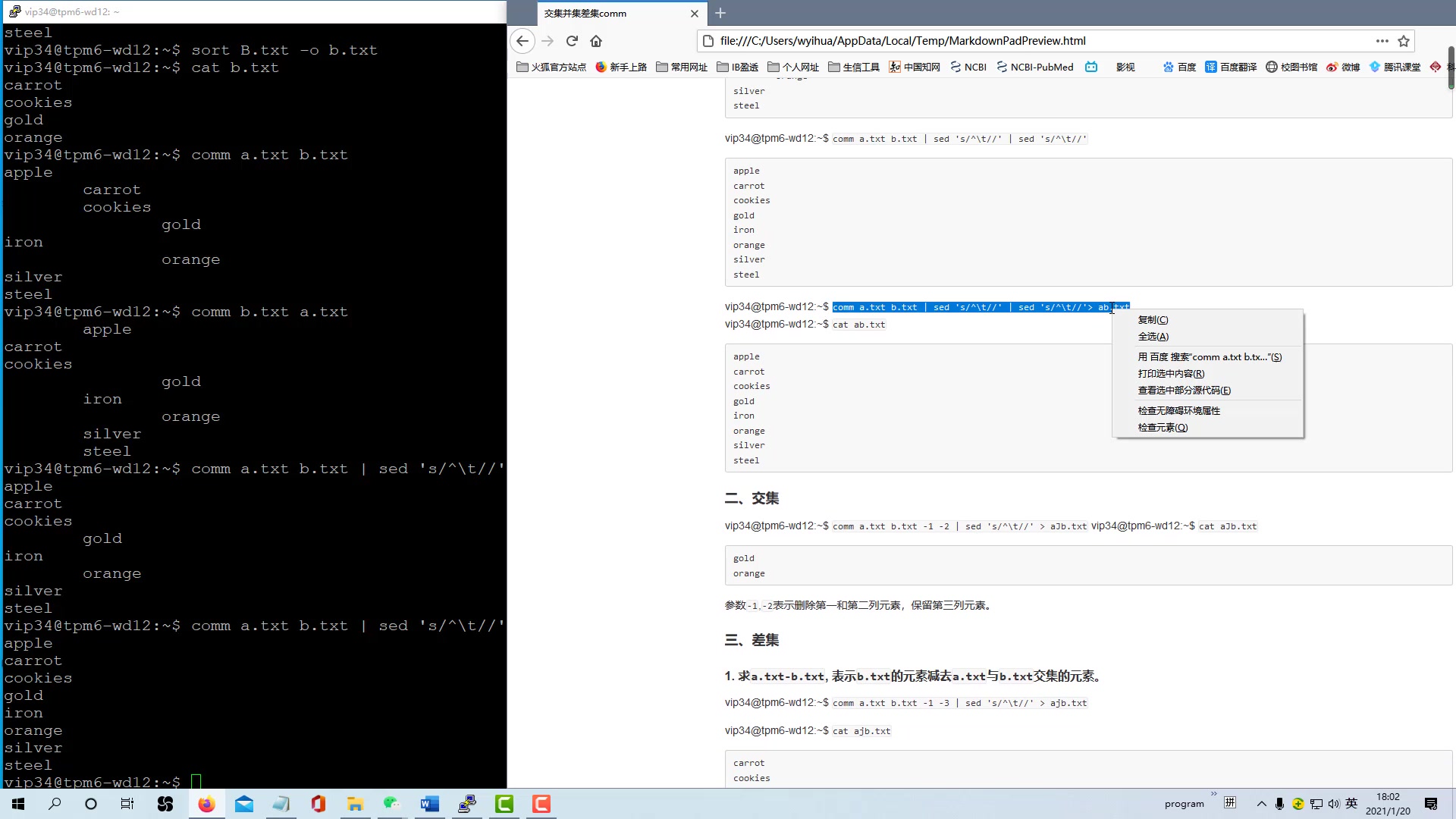The image size is (1456, 819).
Task: Open the 火狐官方站点 bookmark folder
Action: point(551,67)
